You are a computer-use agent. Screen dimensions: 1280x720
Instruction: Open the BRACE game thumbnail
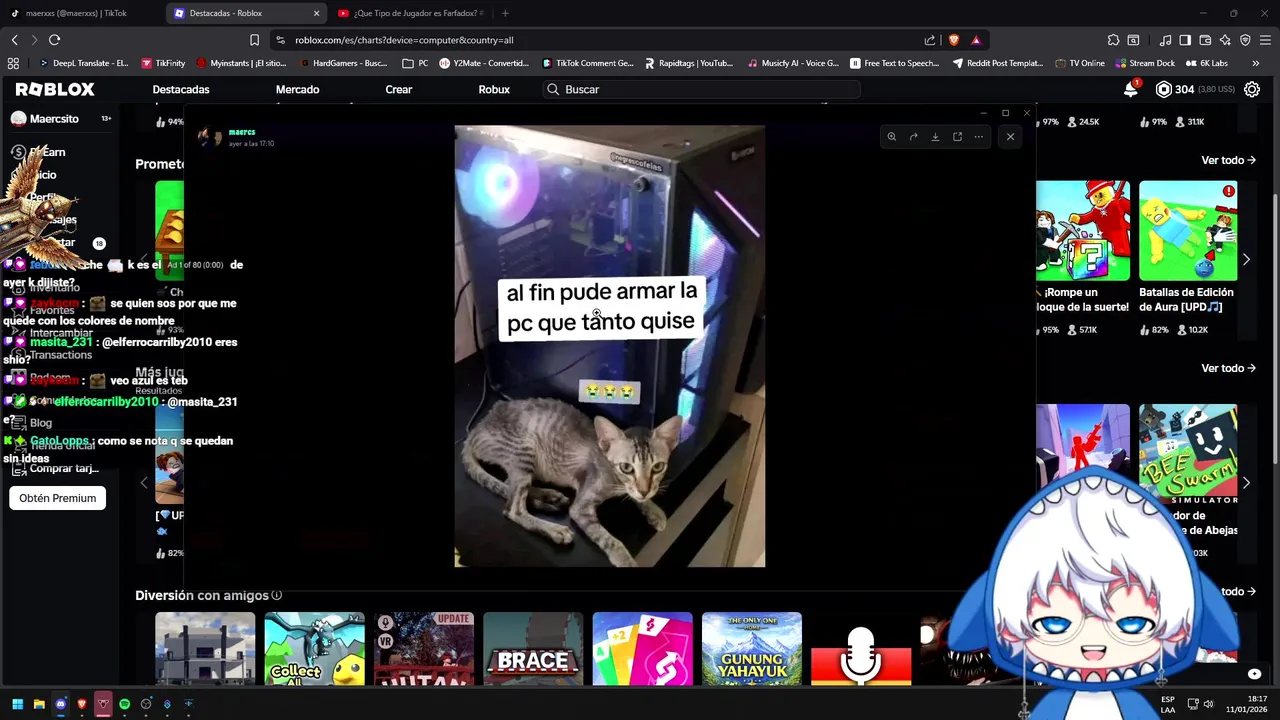533,649
